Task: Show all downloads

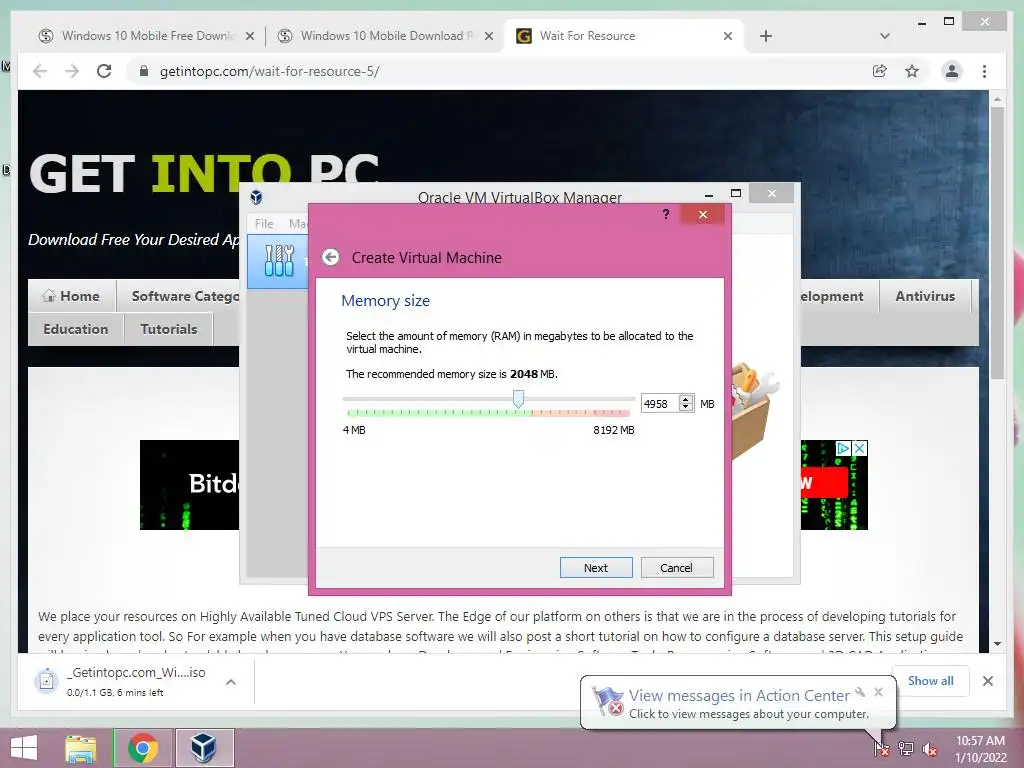Action: (930, 680)
